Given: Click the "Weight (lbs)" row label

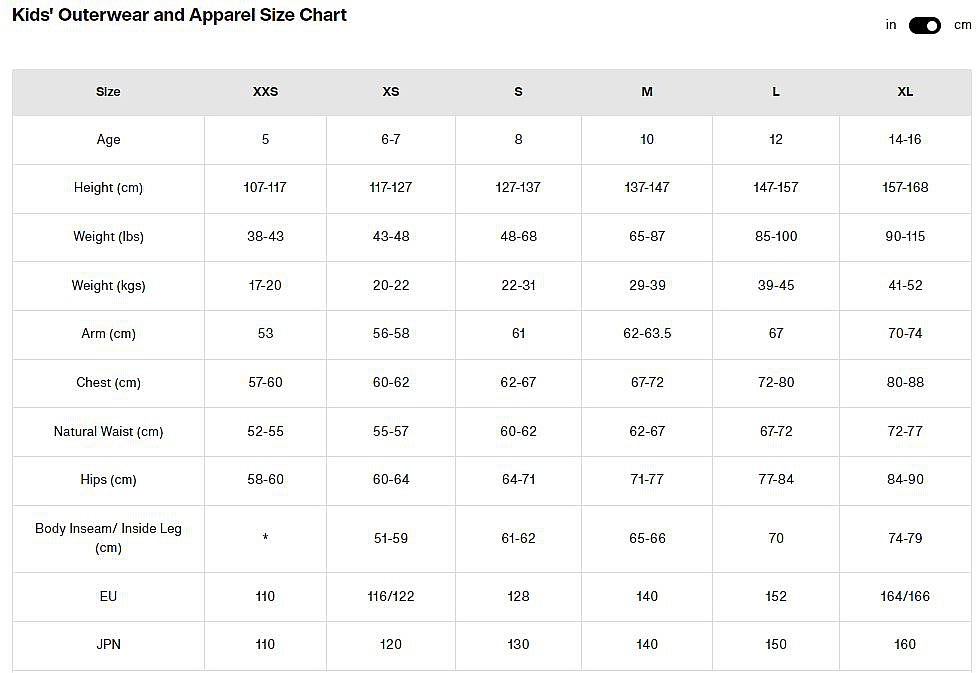Looking at the screenshot, I should pyautogui.click(x=108, y=237).
